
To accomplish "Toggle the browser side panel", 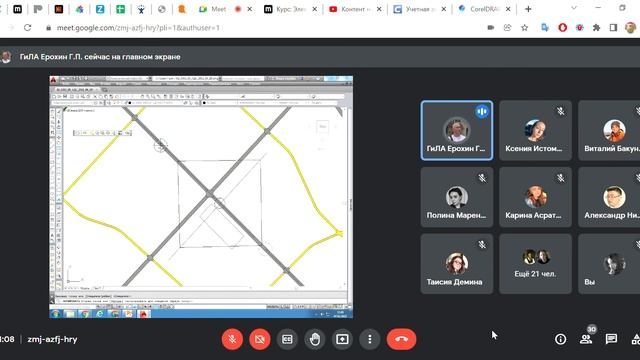I will click(x=613, y=28).
